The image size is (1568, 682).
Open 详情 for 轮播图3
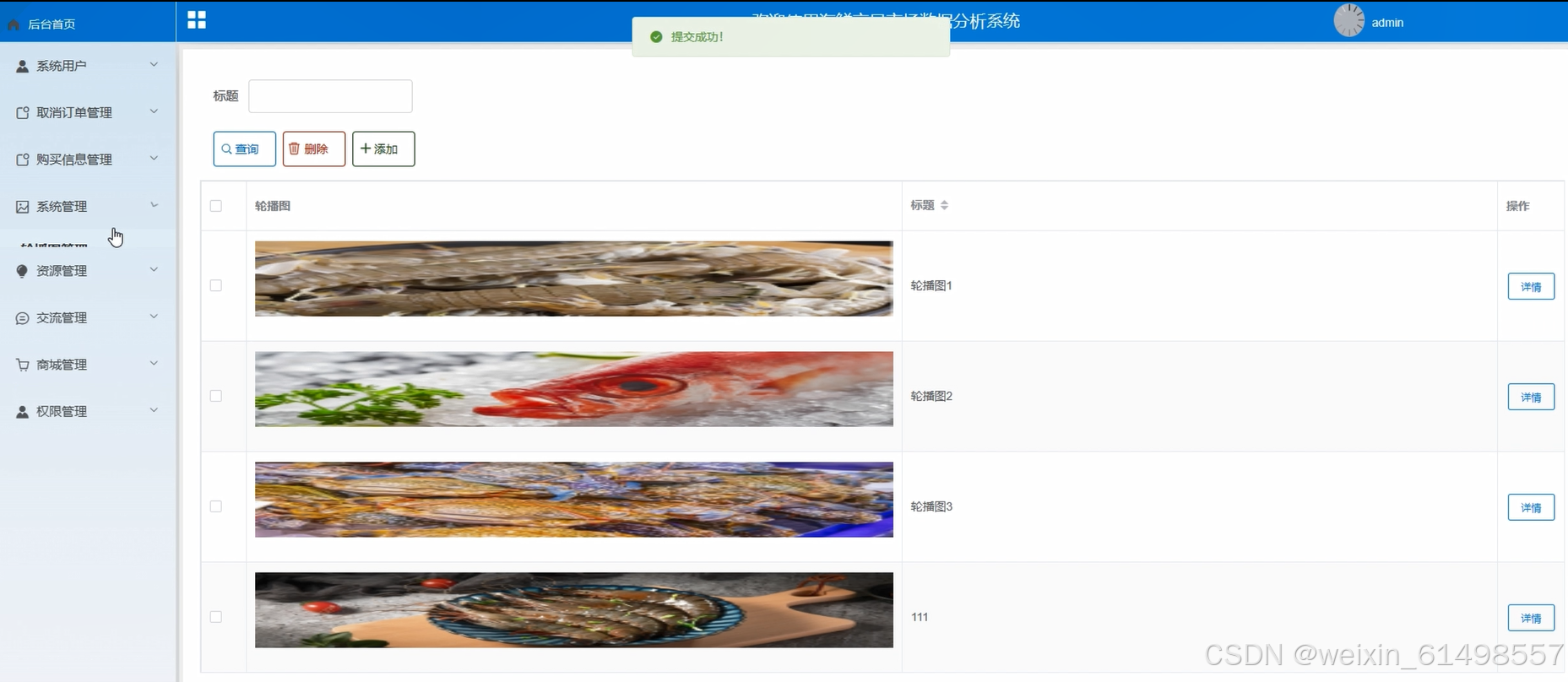click(x=1531, y=507)
